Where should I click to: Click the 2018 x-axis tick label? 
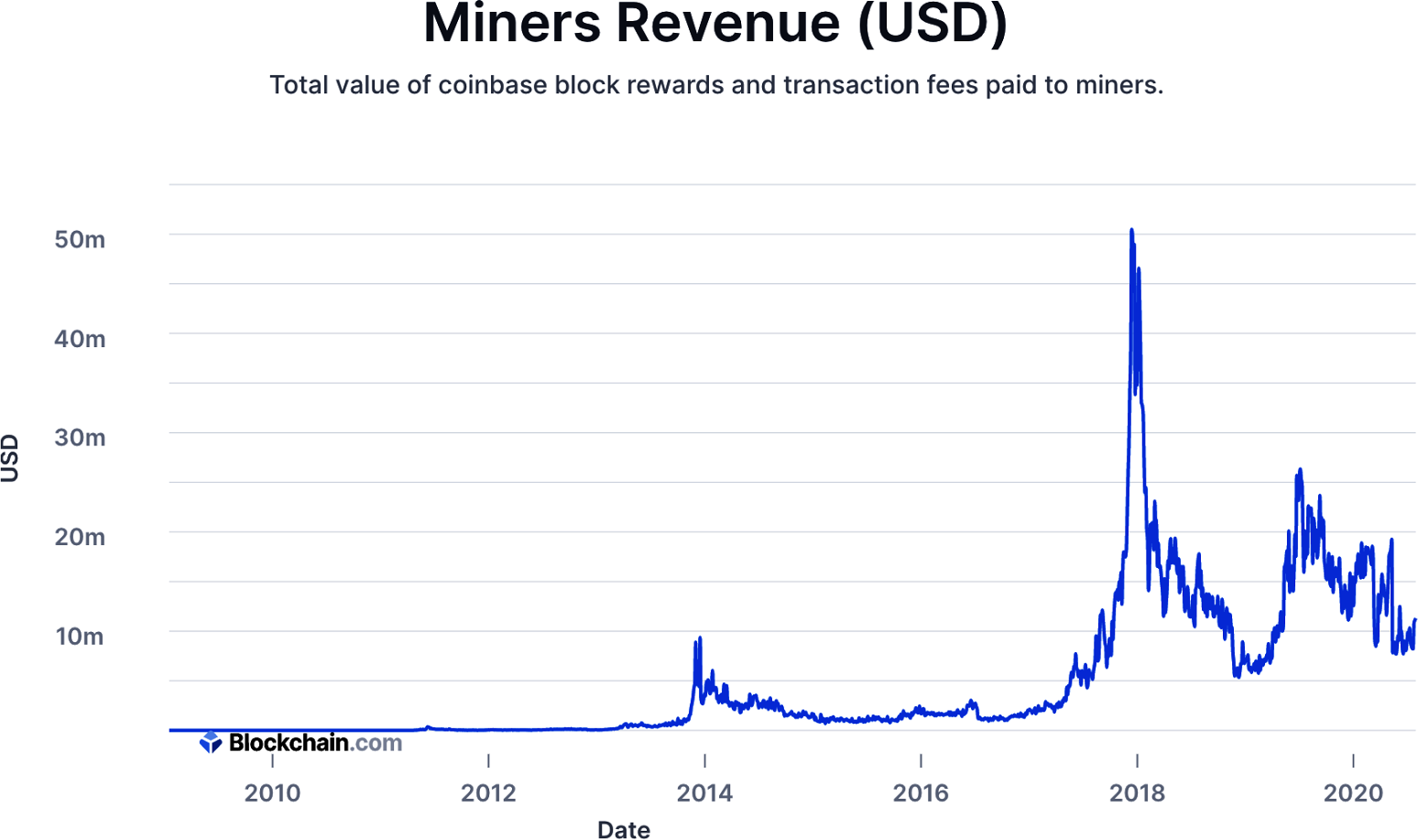(x=1137, y=792)
